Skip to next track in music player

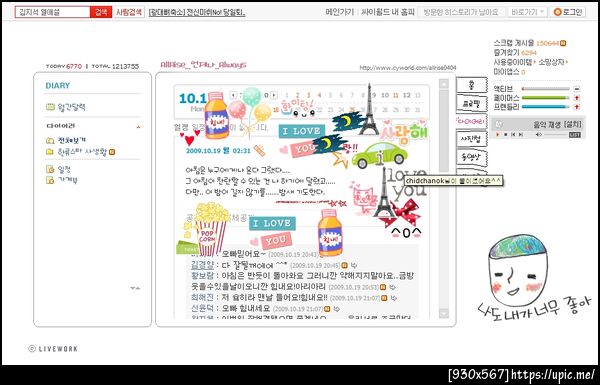point(521,135)
